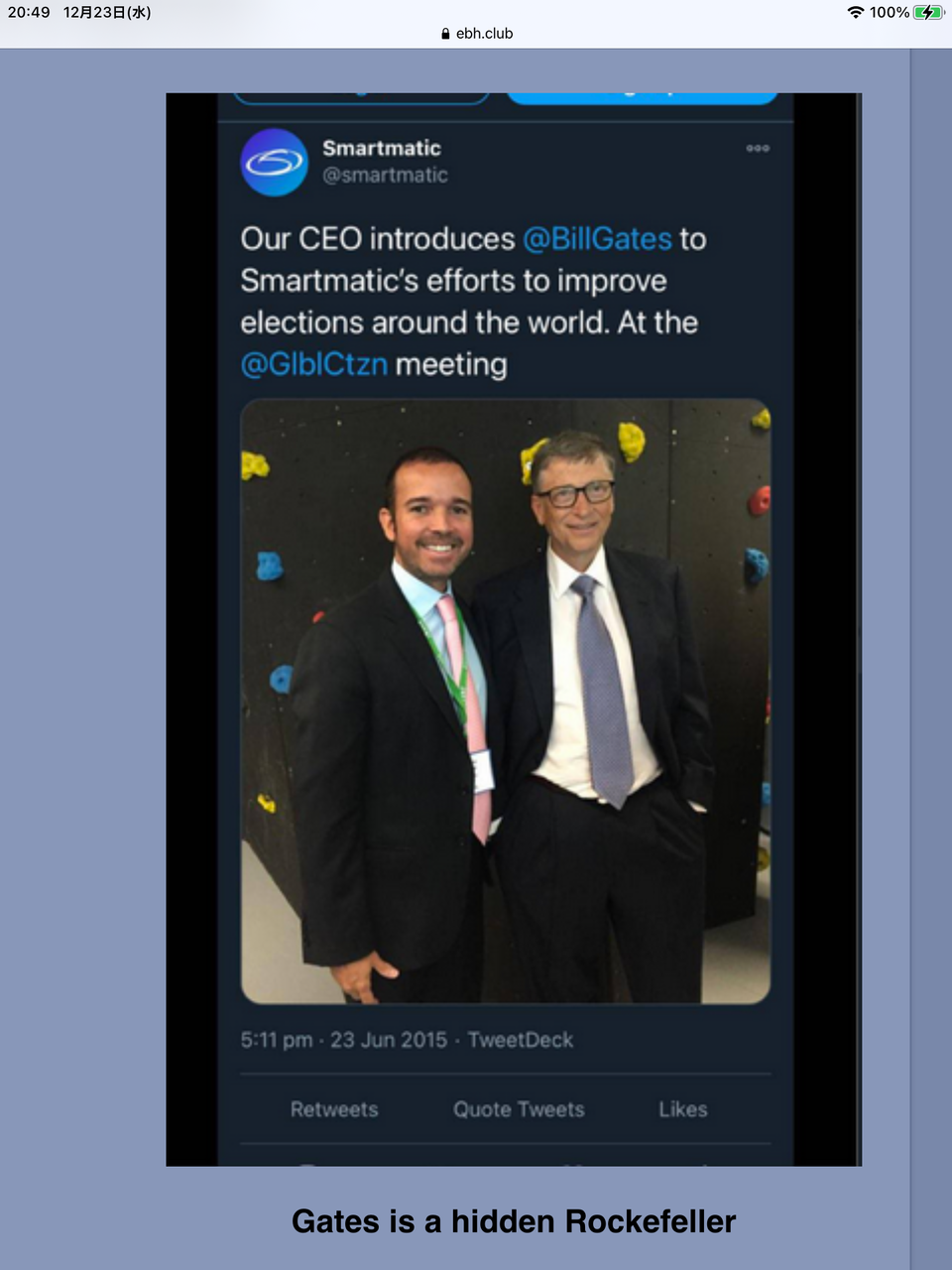
Task: Tap the Wi-Fi status icon
Action: point(856,12)
